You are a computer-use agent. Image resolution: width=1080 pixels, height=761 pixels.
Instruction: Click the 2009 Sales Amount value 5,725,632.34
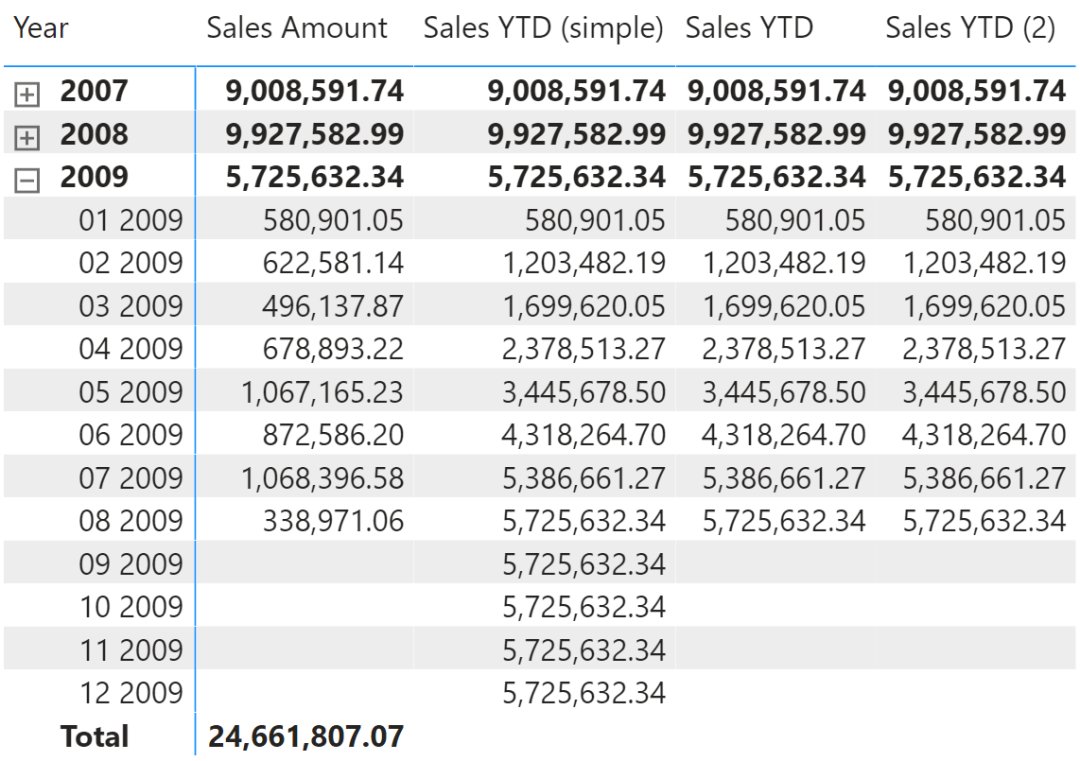coord(315,178)
